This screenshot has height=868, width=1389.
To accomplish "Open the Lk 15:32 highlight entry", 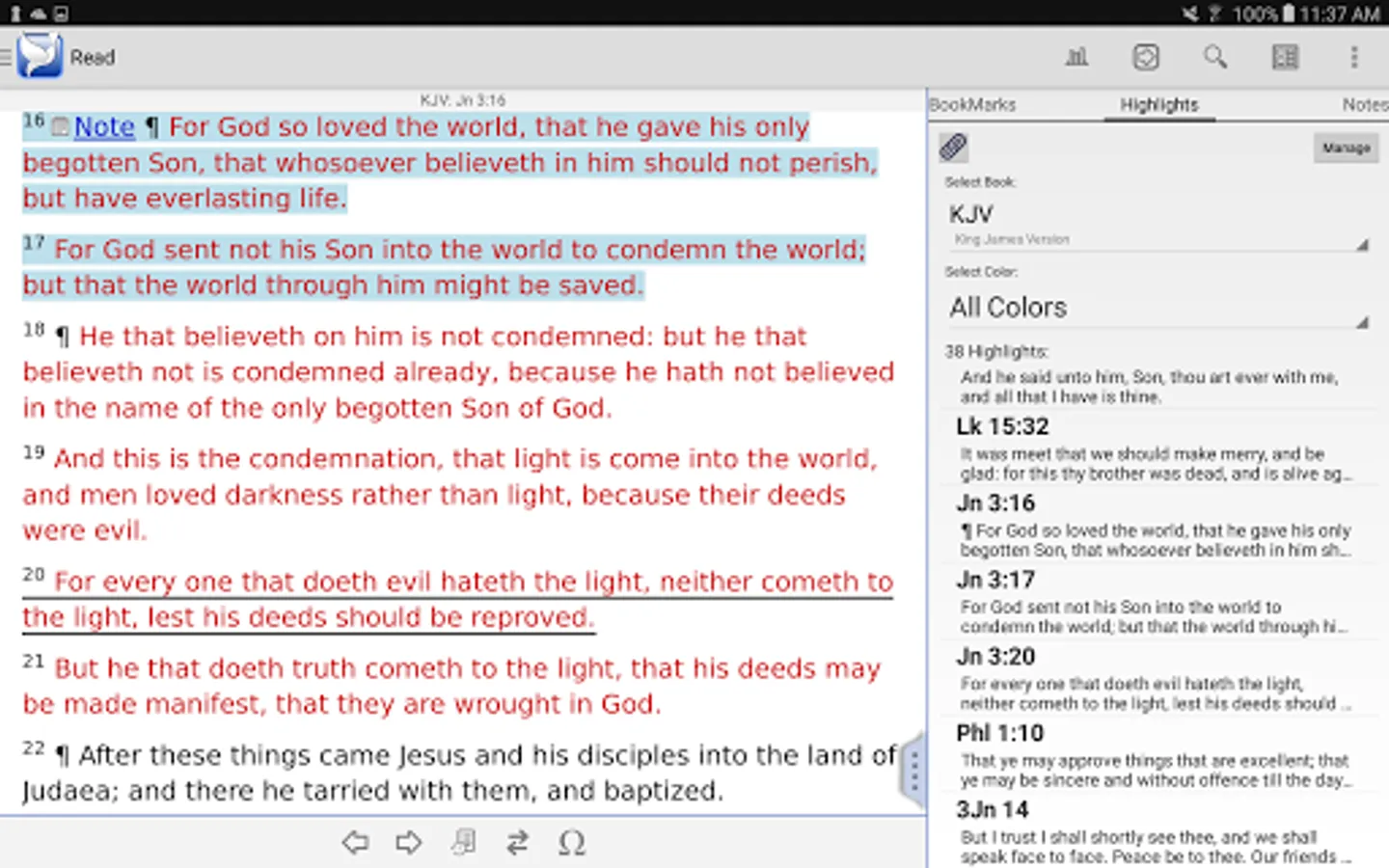I will click(x=1157, y=448).
